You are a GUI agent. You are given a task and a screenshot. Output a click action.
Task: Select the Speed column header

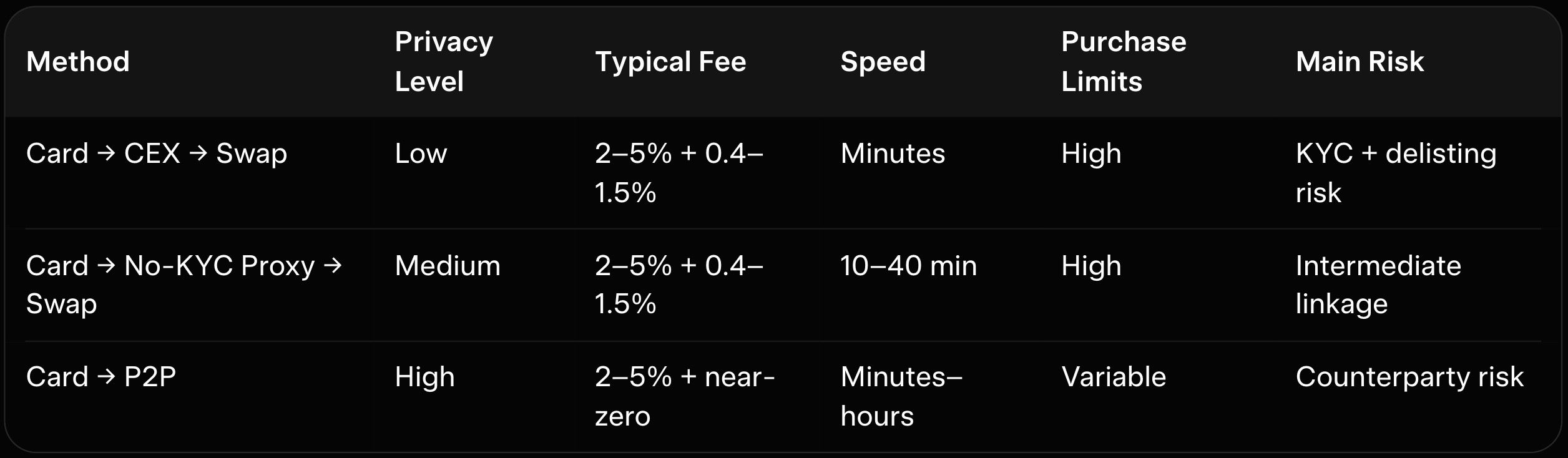coord(883,62)
